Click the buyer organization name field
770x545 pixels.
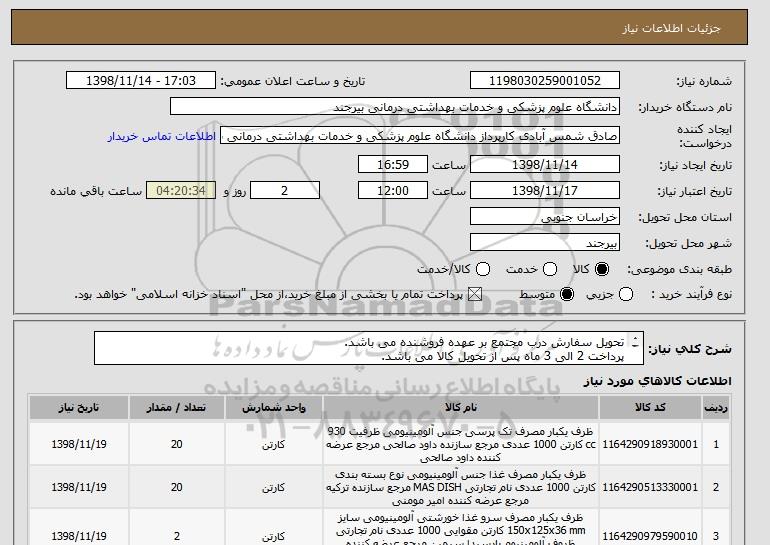(x=395, y=107)
